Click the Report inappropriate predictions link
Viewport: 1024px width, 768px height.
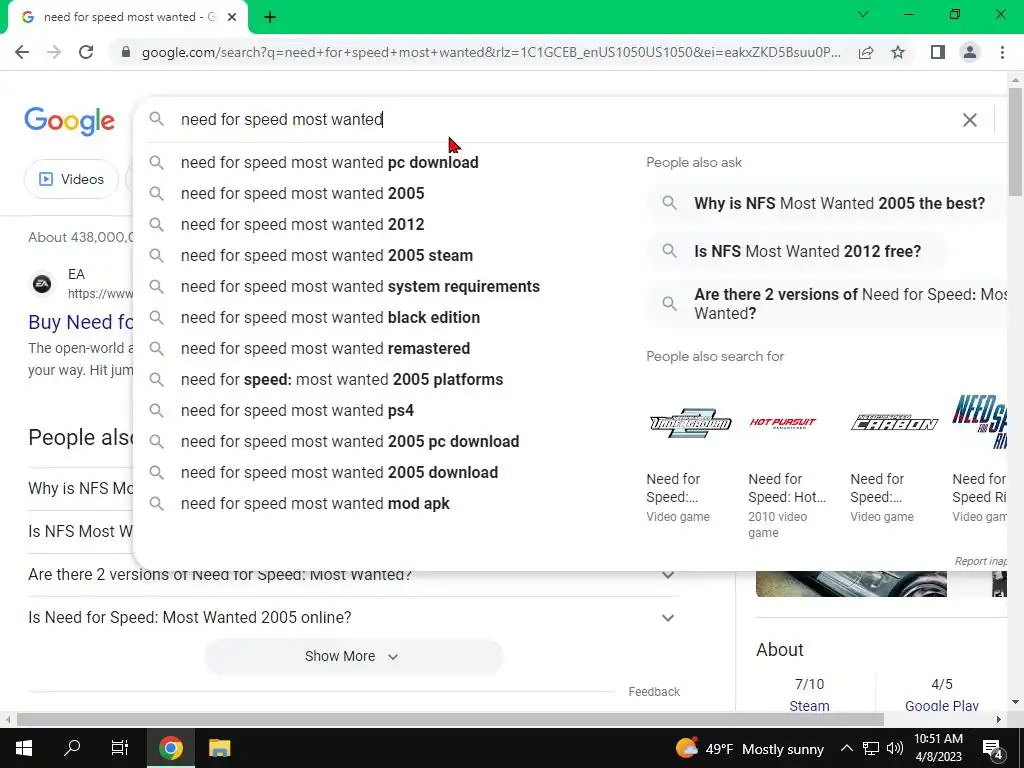(980, 561)
